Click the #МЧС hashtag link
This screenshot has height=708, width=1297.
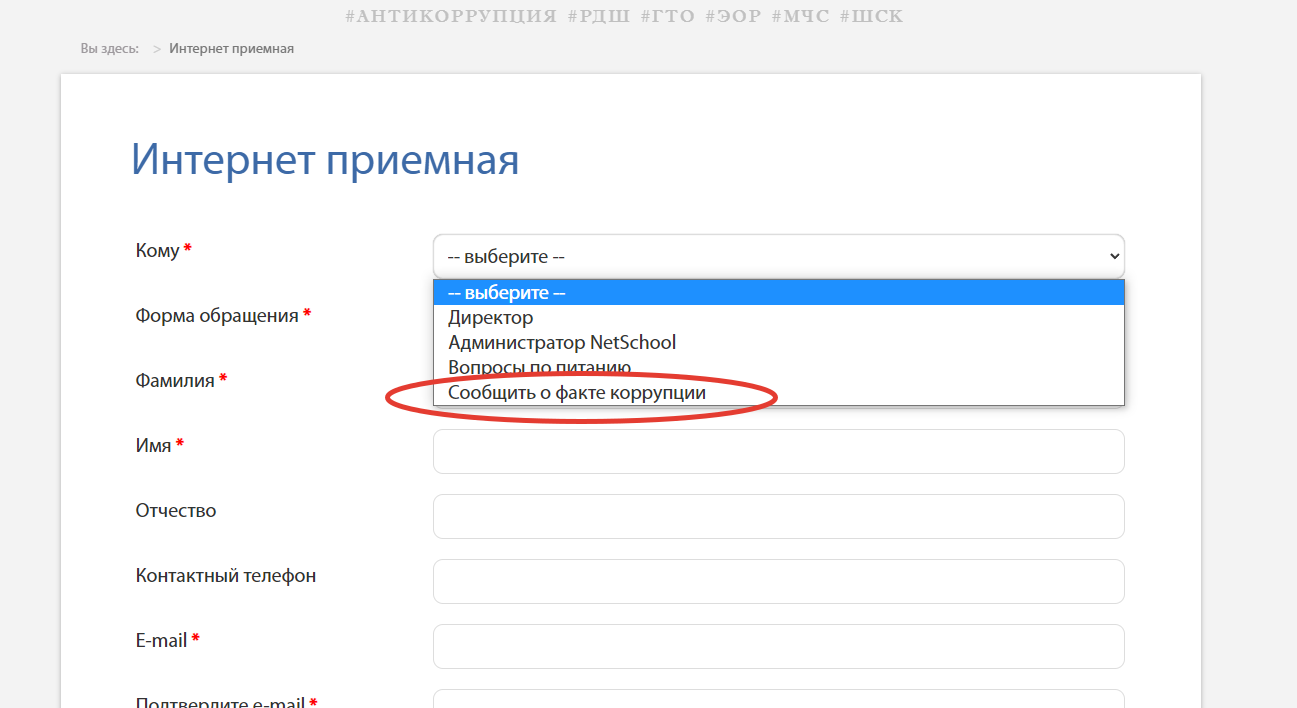pos(800,16)
